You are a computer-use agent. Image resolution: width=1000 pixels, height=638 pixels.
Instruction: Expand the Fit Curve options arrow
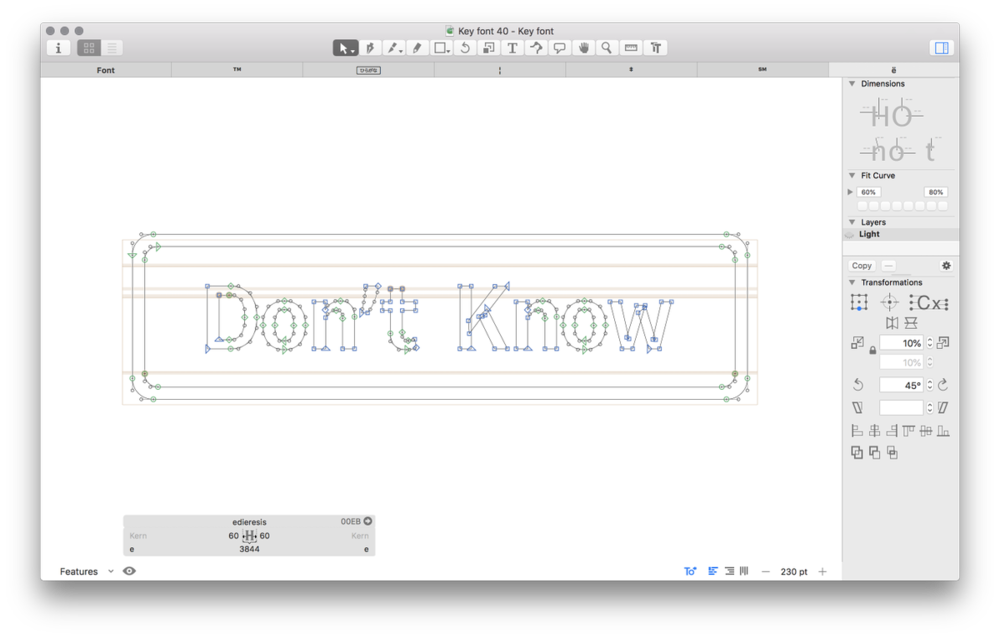pos(850,192)
